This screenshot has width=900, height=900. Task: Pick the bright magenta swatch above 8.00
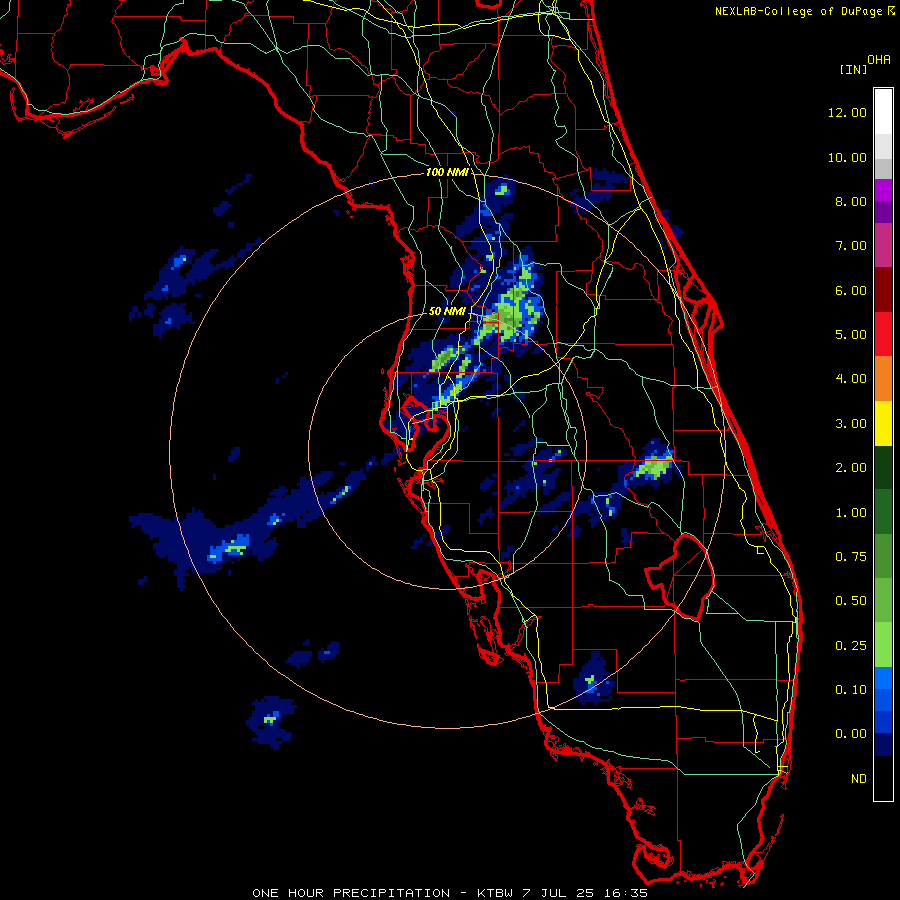pyautogui.click(x=883, y=191)
